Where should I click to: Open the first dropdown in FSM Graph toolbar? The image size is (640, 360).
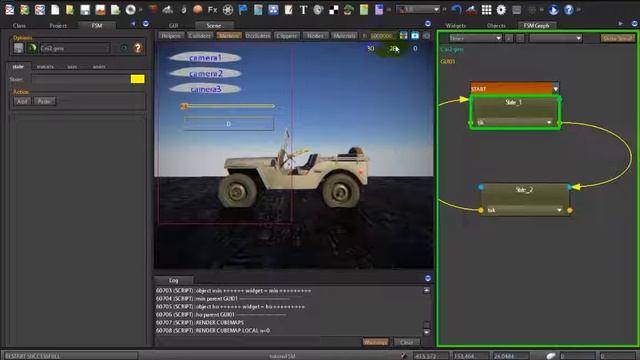(476, 38)
